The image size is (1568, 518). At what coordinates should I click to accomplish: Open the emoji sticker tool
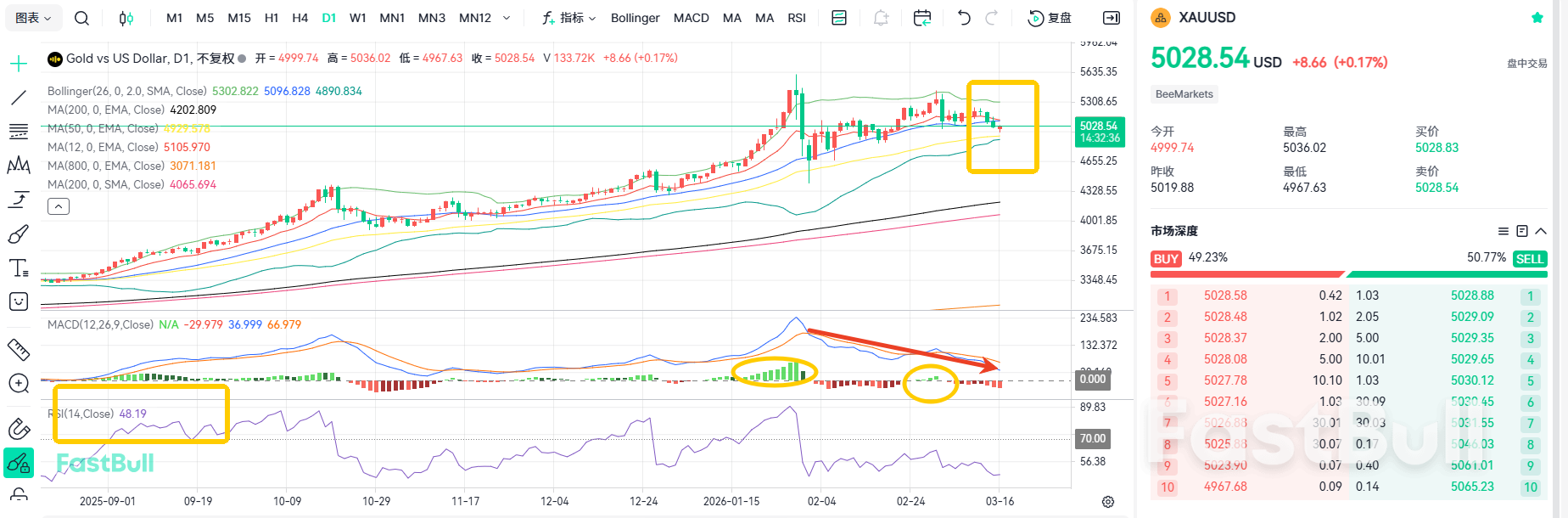19,301
